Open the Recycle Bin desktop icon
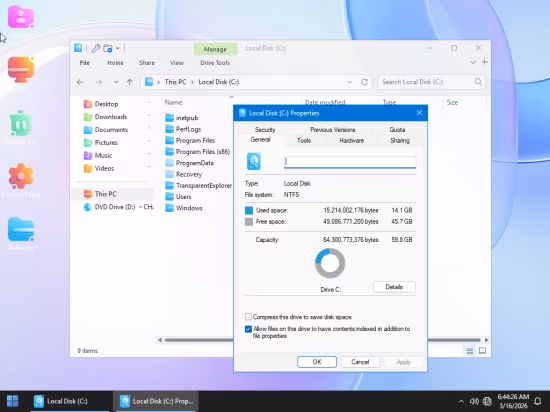The height and width of the screenshot is (412, 550). 21,123
